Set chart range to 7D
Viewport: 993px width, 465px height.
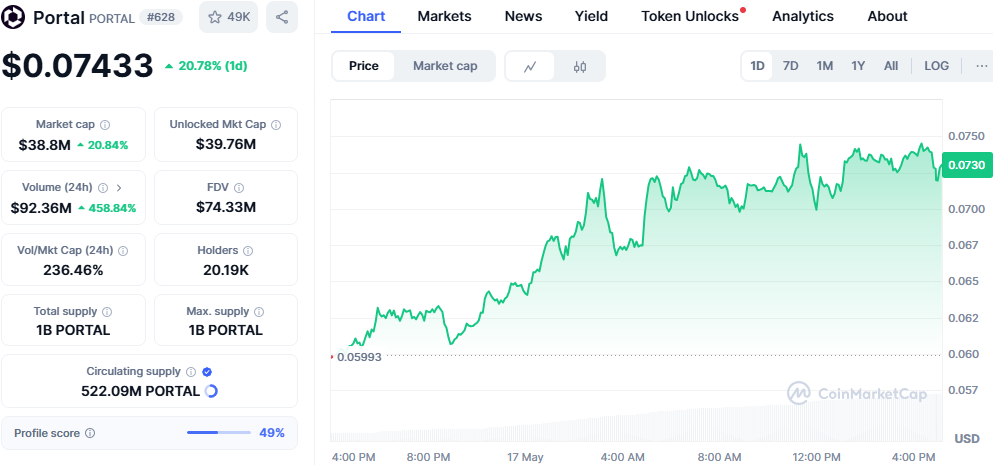click(790, 66)
